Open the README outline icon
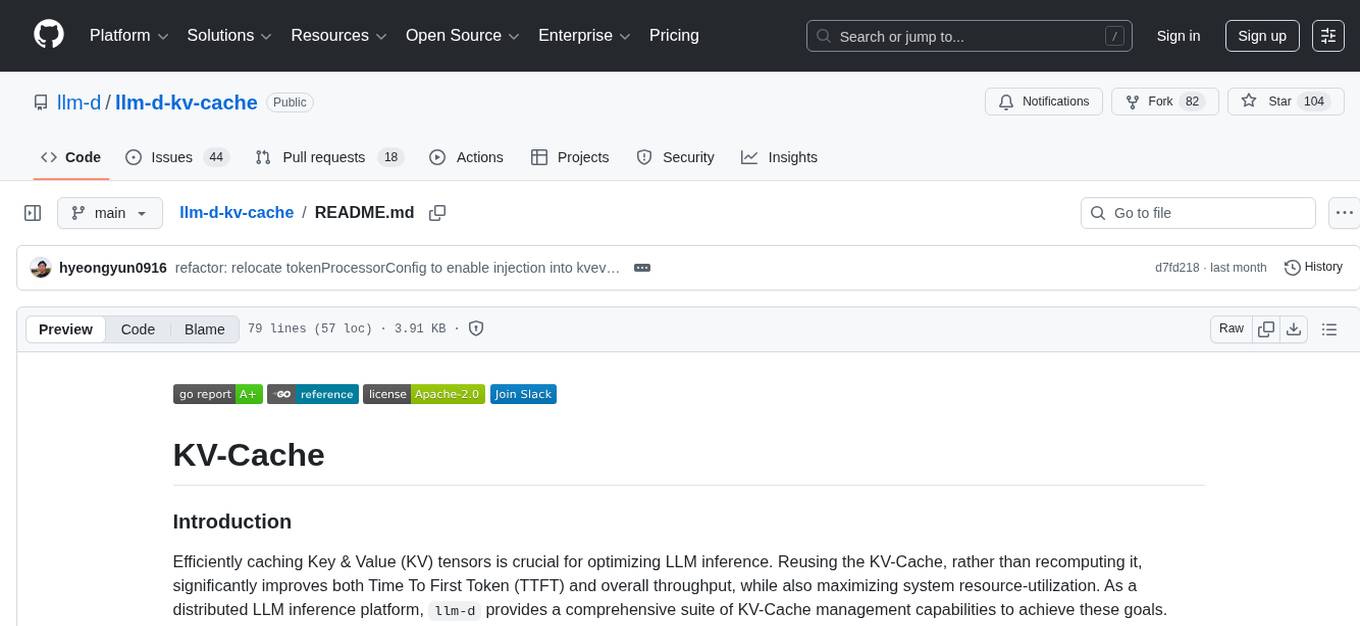The width and height of the screenshot is (1360, 626). (x=1329, y=328)
